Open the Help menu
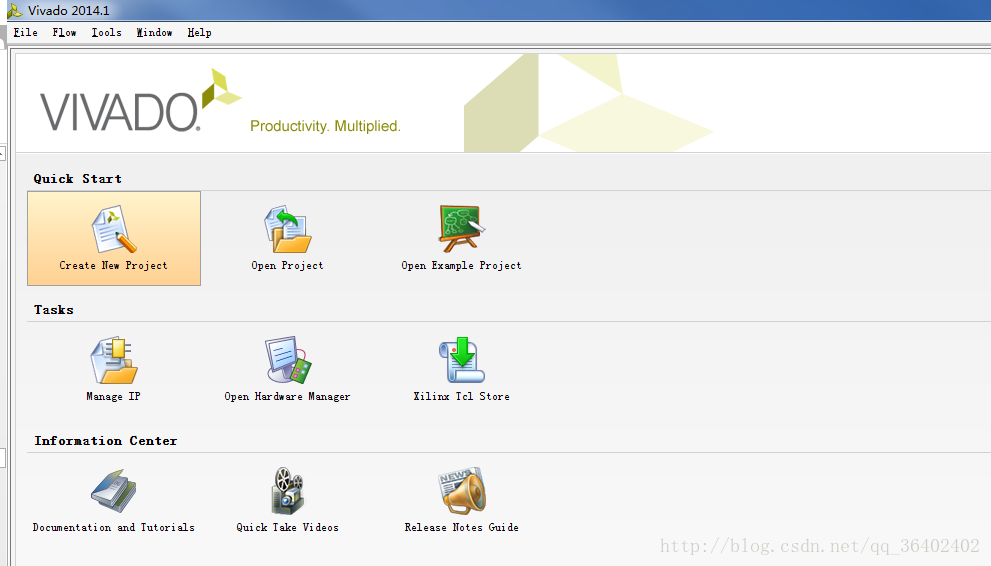Screen dimensions: 991x566 coord(199,32)
